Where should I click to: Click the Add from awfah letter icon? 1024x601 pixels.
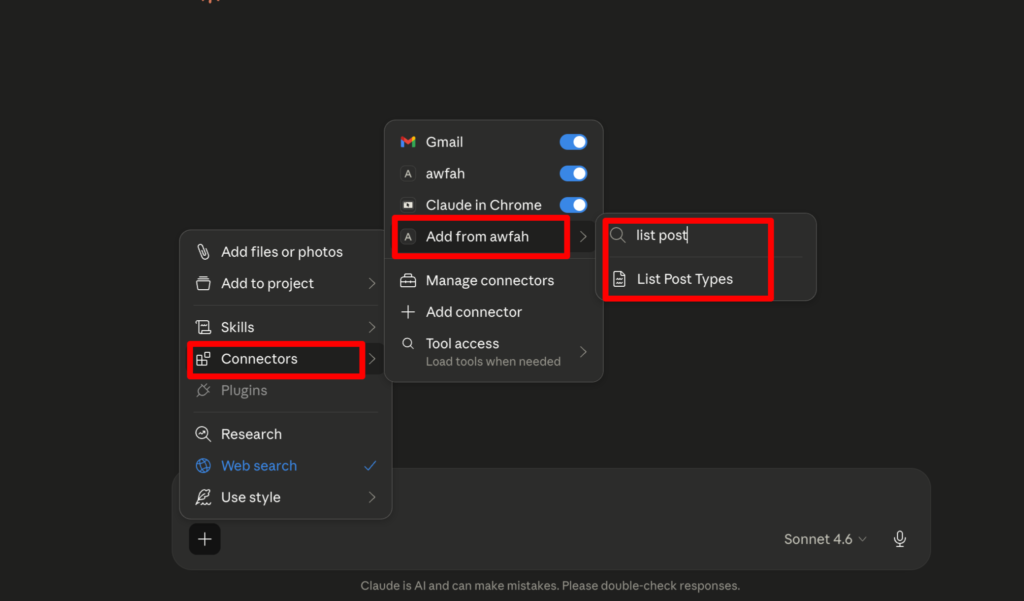coord(408,236)
